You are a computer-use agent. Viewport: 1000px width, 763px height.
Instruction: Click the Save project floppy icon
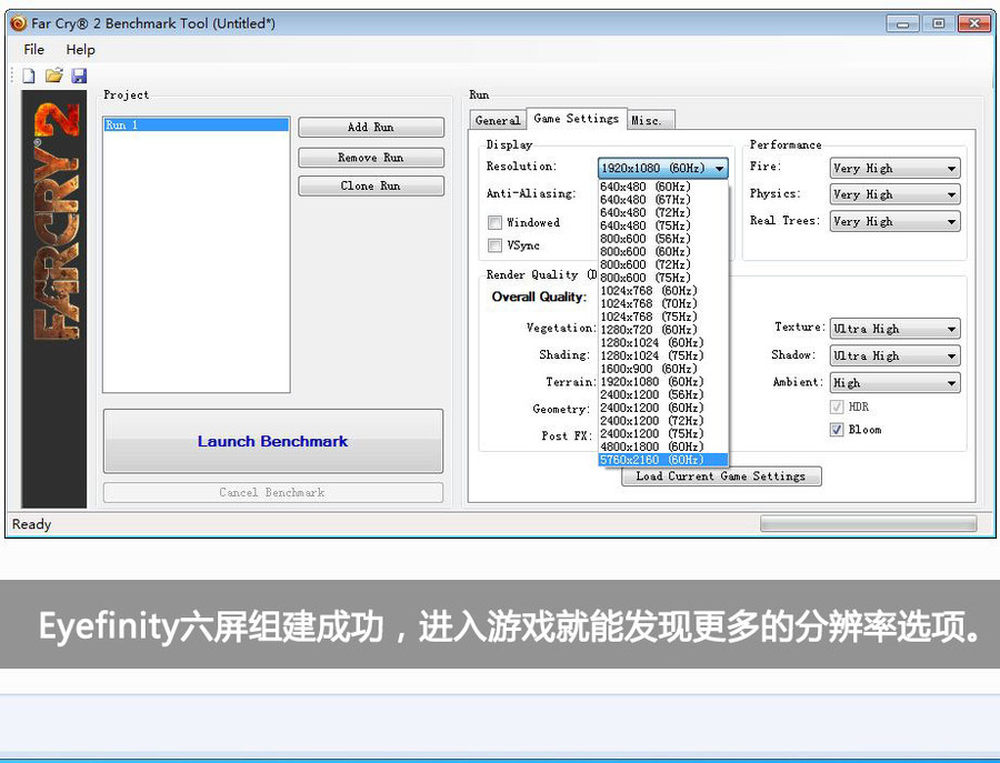point(78,76)
